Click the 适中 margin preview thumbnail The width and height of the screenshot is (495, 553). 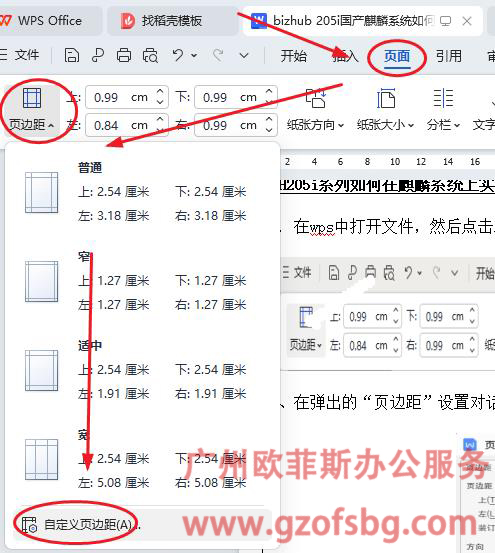point(42,370)
